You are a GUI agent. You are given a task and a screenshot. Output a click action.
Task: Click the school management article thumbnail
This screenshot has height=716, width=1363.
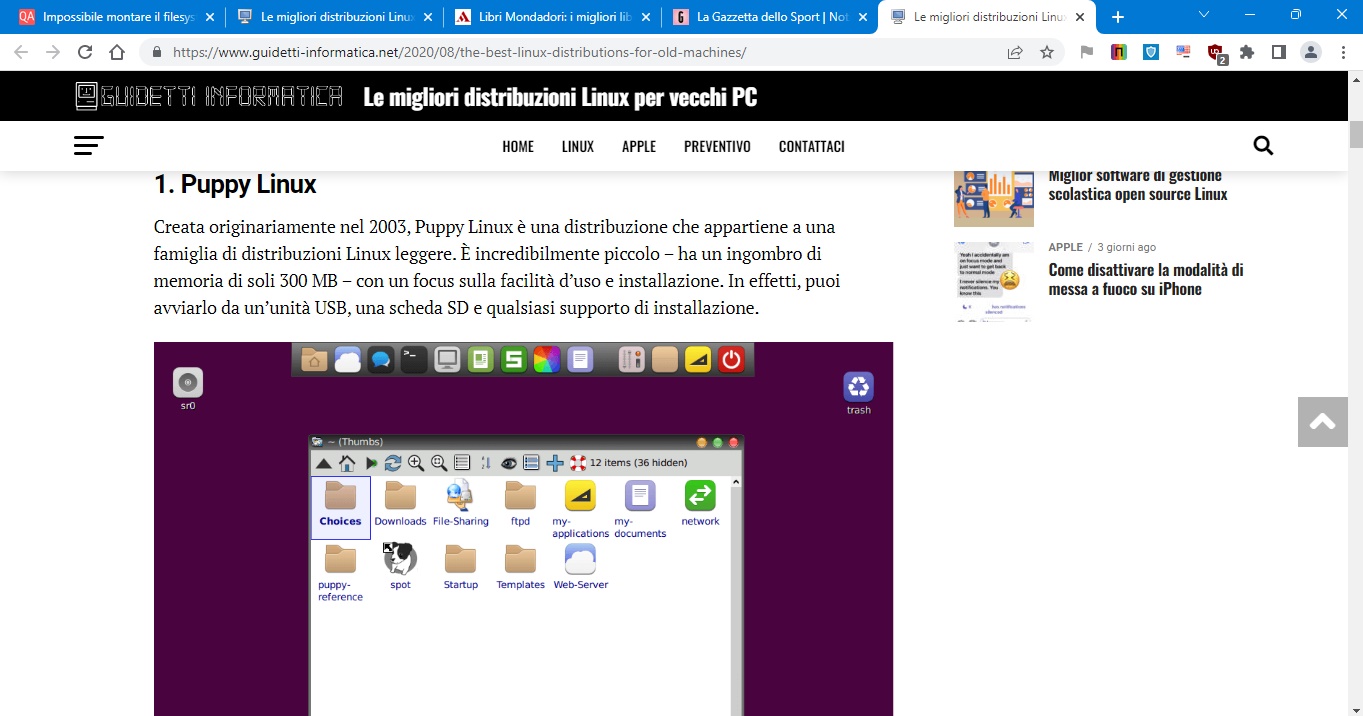click(993, 198)
